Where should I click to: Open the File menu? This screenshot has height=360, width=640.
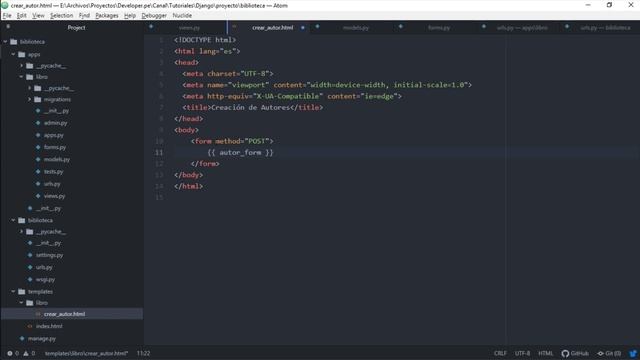7,16
